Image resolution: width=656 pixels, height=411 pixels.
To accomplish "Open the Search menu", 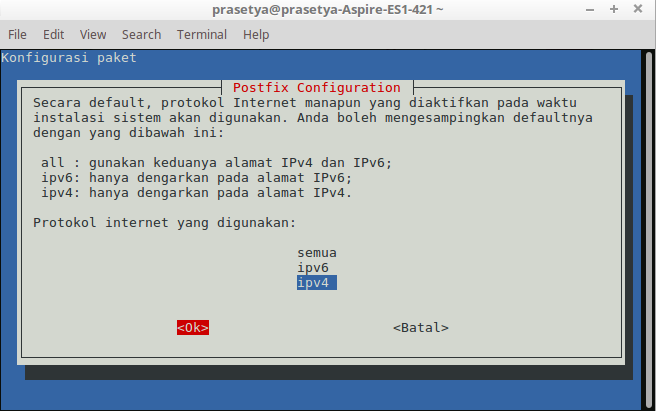I will pyautogui.click(x=141, y=34).
